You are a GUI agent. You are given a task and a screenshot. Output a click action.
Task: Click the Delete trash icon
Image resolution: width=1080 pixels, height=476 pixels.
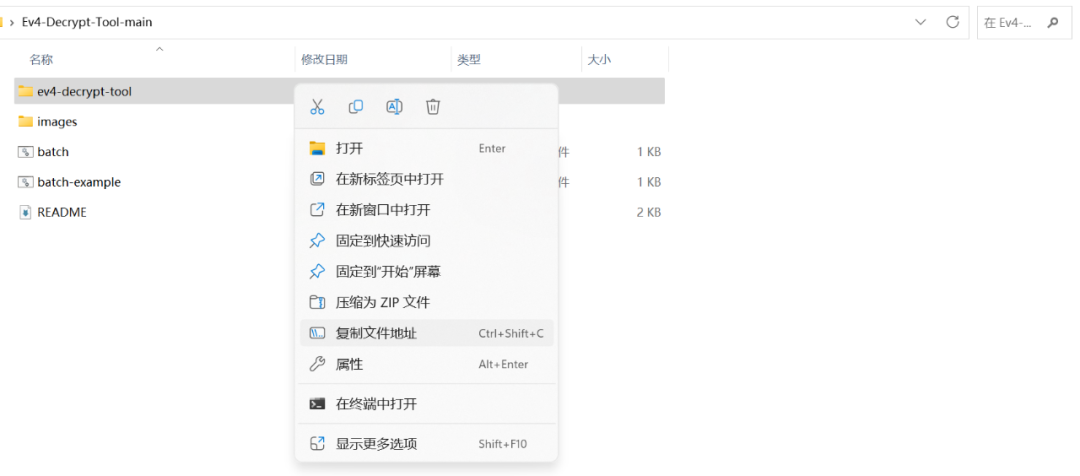click(x=433, y=107)
